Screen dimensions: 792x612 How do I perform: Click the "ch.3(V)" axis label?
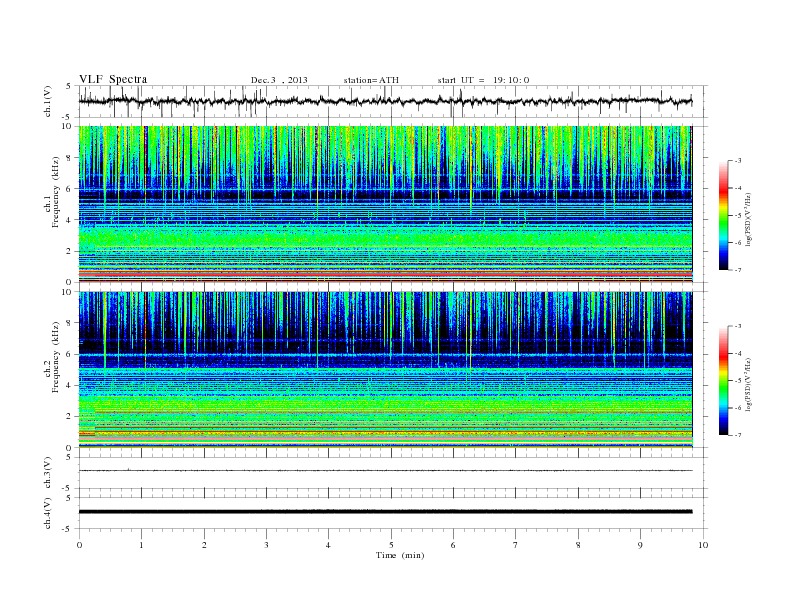(x=48, y=473)
